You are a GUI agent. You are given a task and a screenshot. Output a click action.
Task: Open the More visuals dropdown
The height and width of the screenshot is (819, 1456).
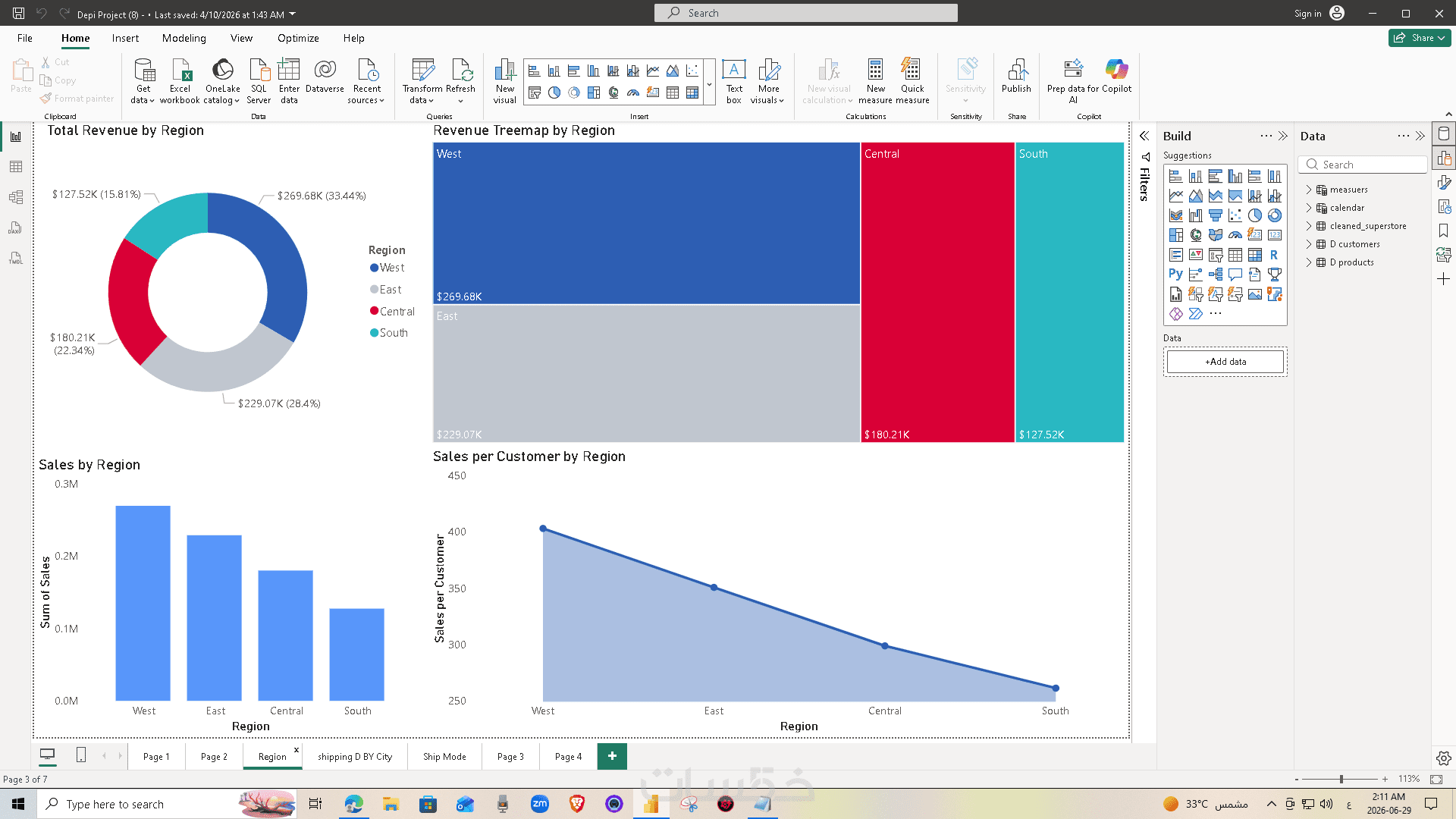(768, 82)
